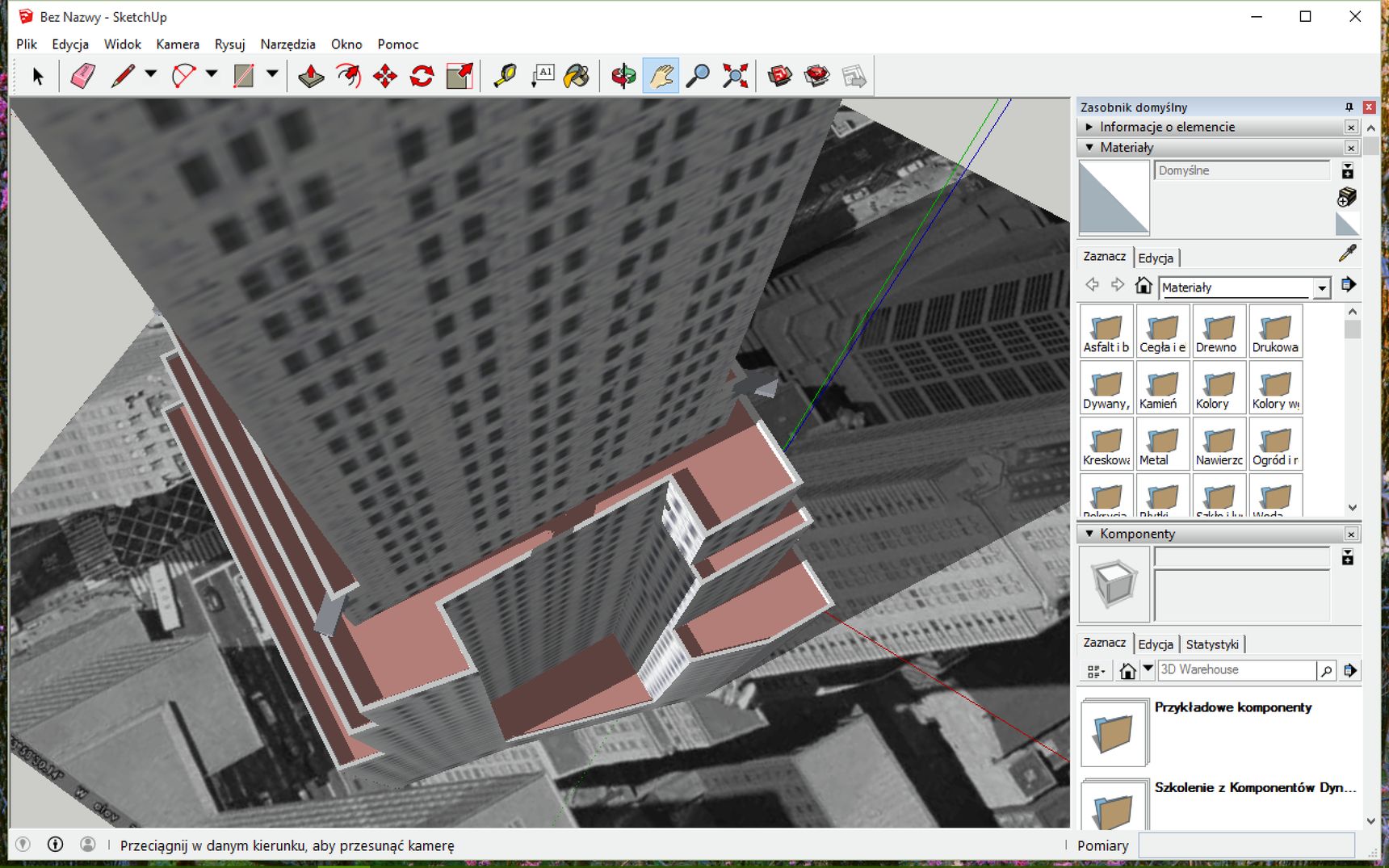Switch to Statystyki tab in Komponenty
1389x868 pixels.
point(1212,644)
